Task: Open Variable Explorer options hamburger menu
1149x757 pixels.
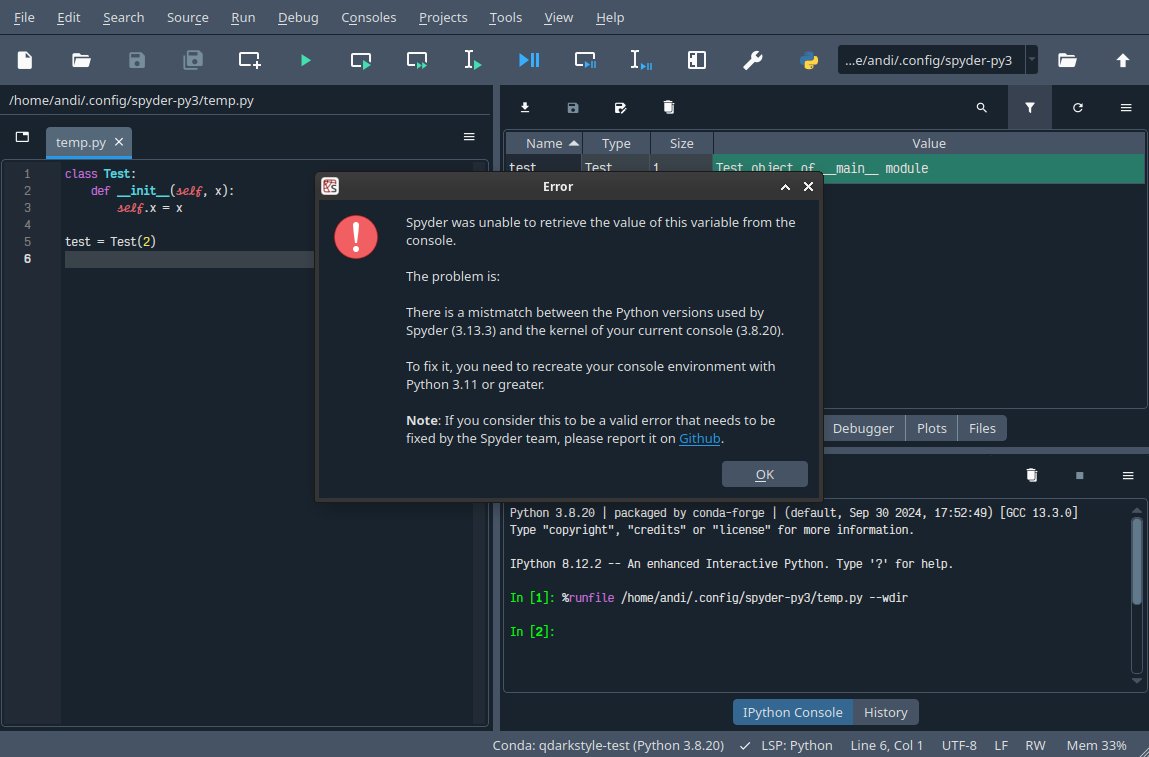Action: tap(1126, 108)
